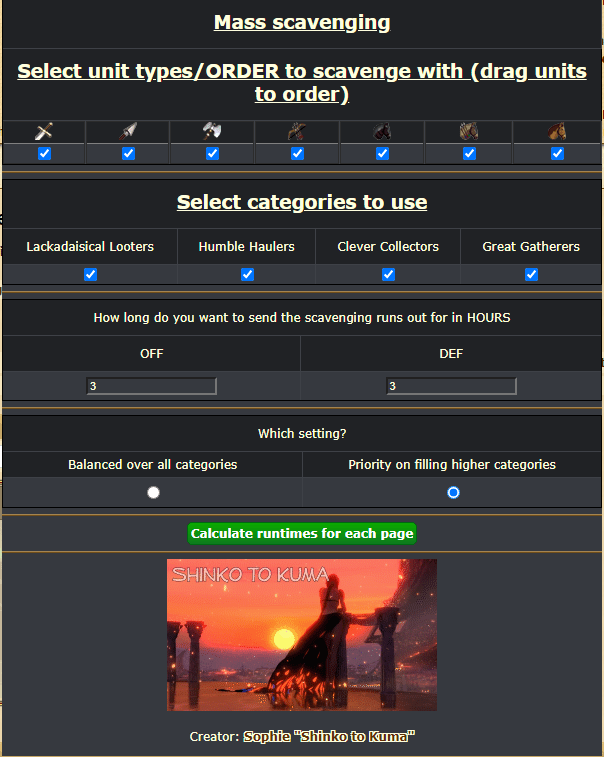Click the sword unit icon

(44, 131)
